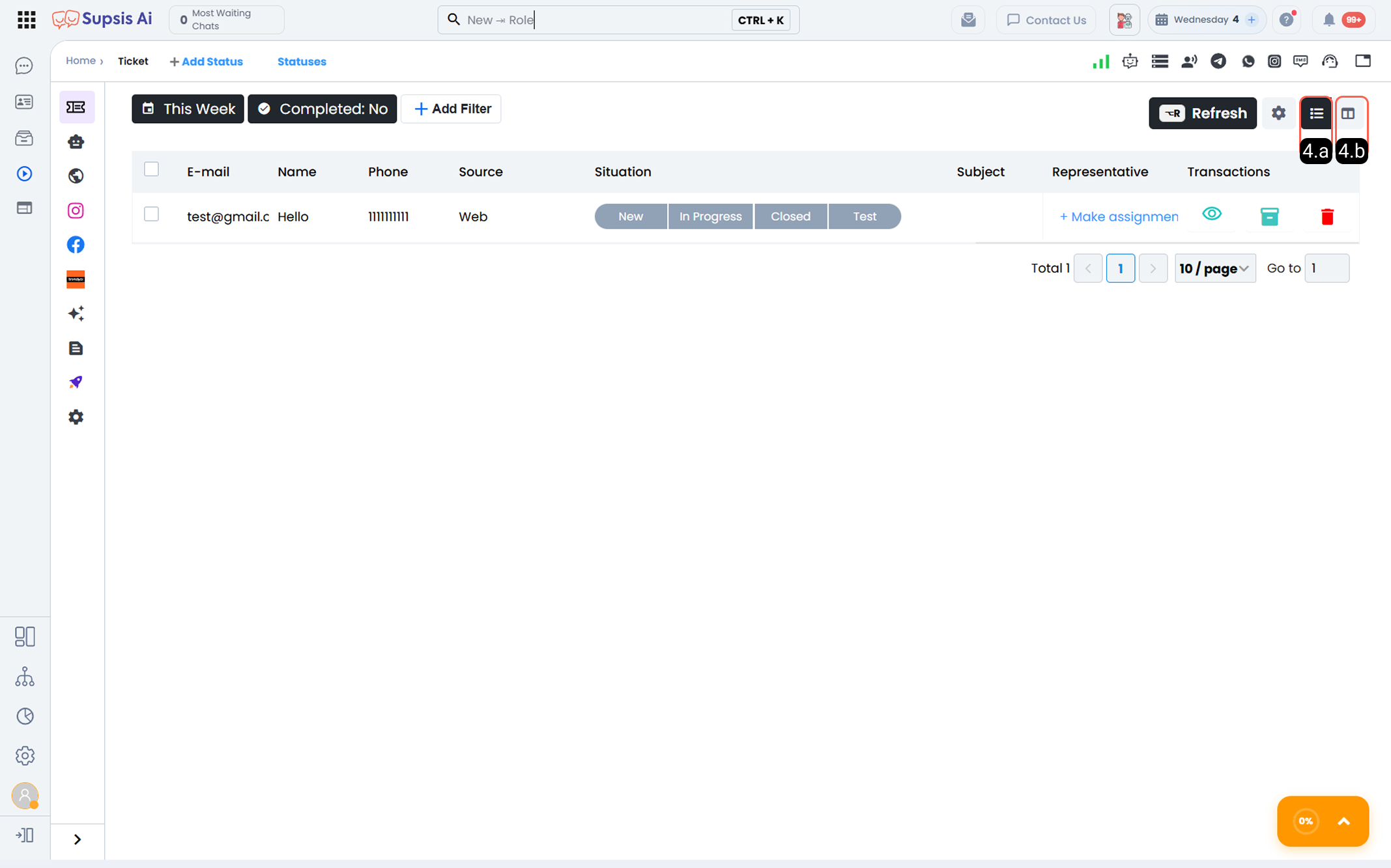
Task: Click the WhatsApp icon in top toolbar
Action: (x=1248, y=61)
